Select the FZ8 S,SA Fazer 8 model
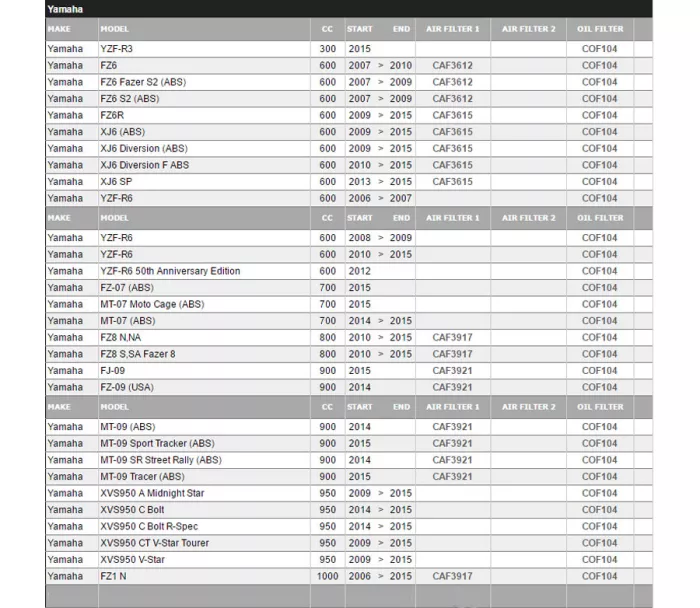 coord(138,354)
